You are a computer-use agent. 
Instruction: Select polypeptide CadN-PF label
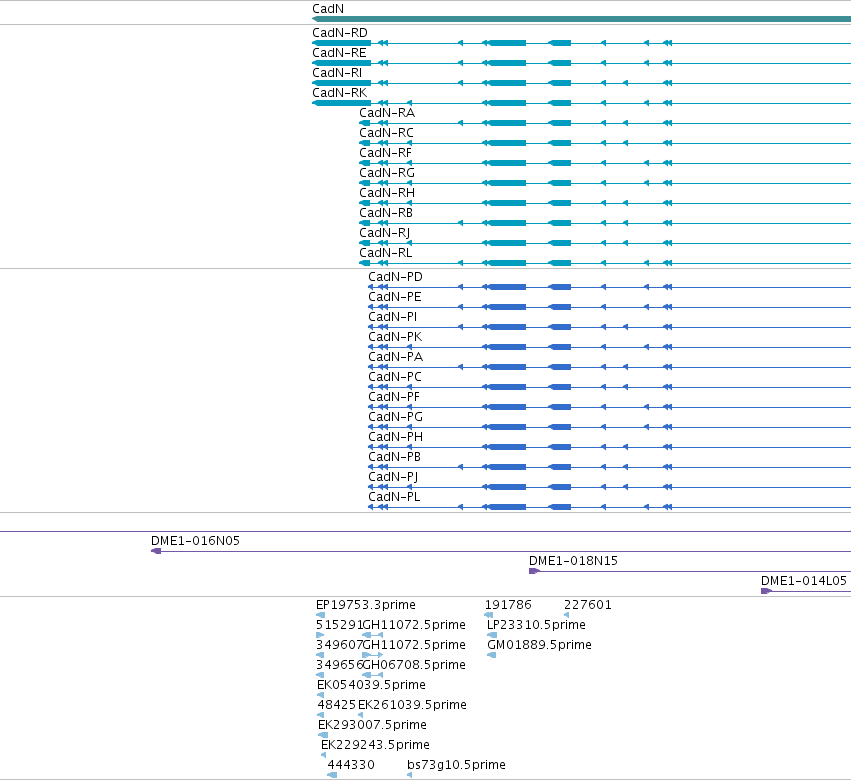click(394, 397)
